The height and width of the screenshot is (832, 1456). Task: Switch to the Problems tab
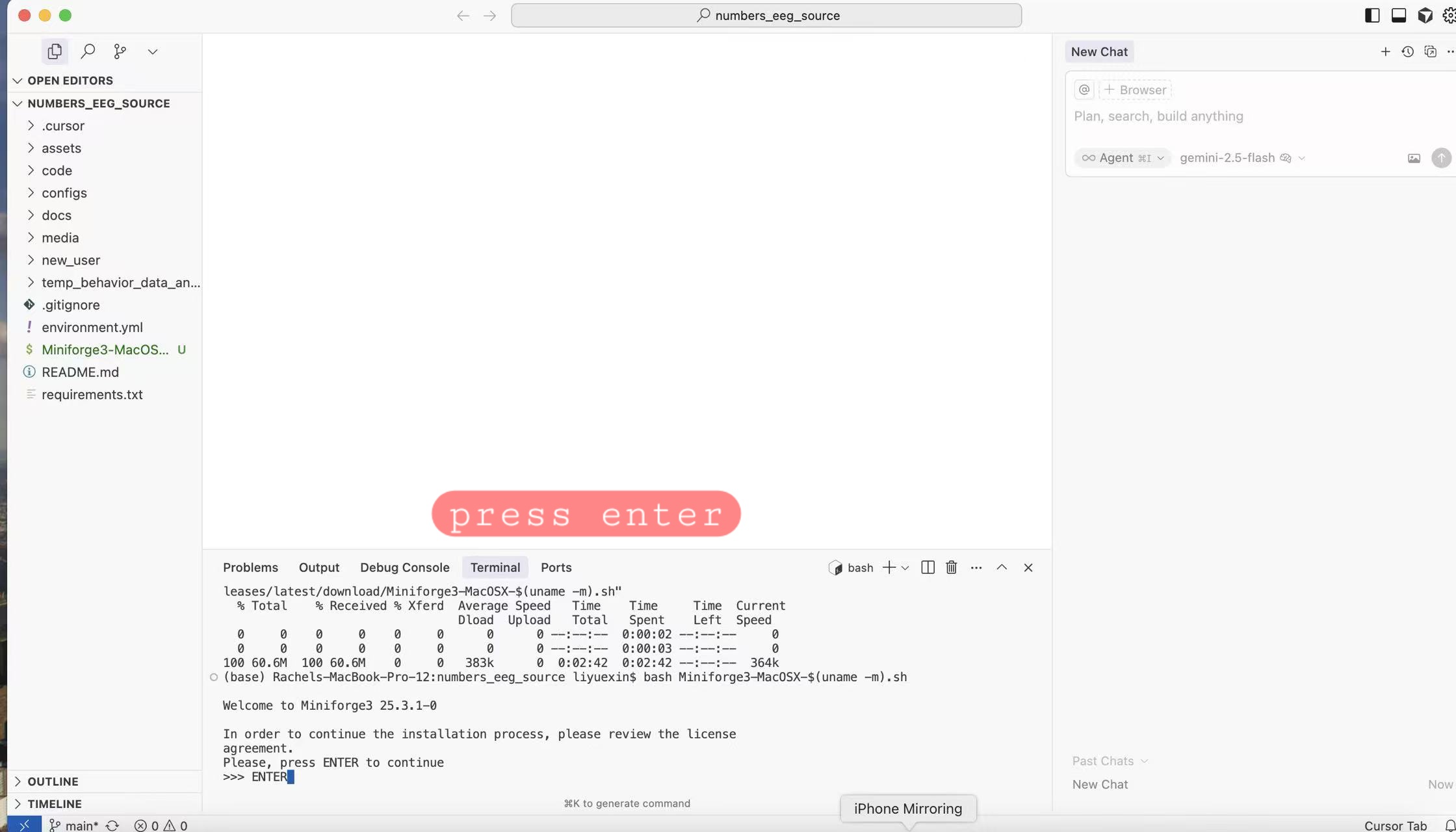(x=250, y=567)
